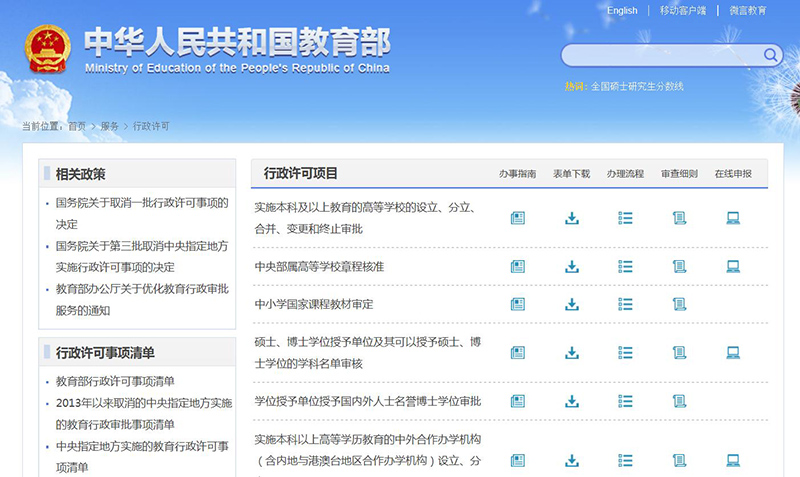The image size is (800, 477).
Task: Open online application for 实施本科及以上教育的高等学校 row
Action: [x=733, y=218]
